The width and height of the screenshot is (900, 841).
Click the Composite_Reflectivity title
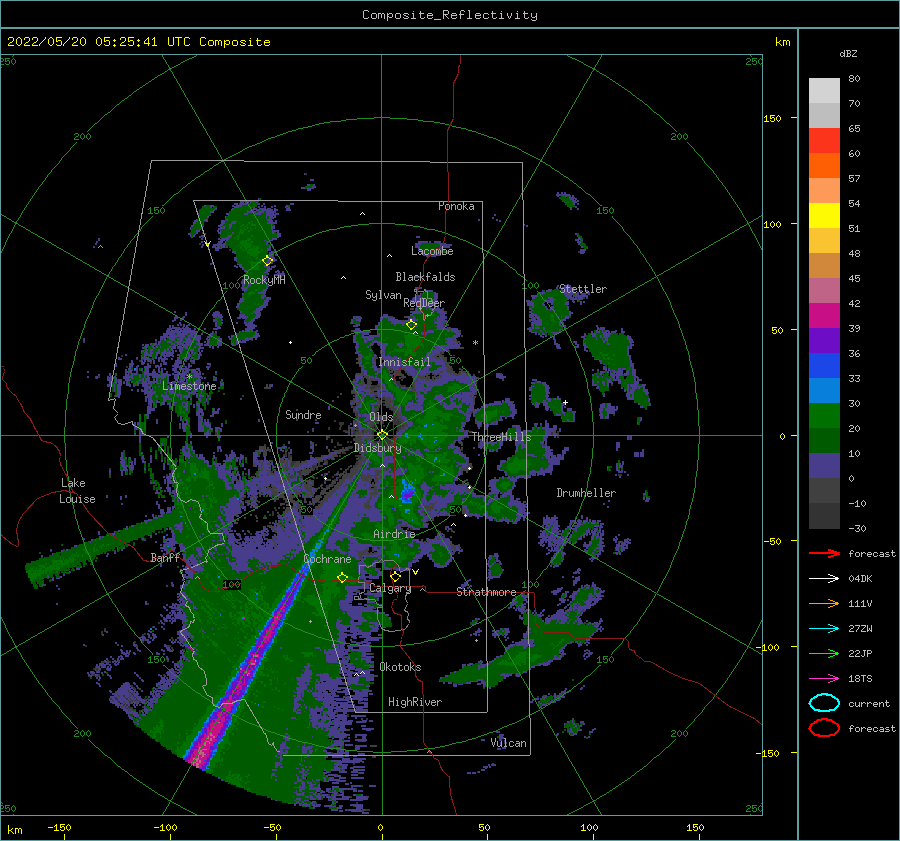[x=450, y=15]
